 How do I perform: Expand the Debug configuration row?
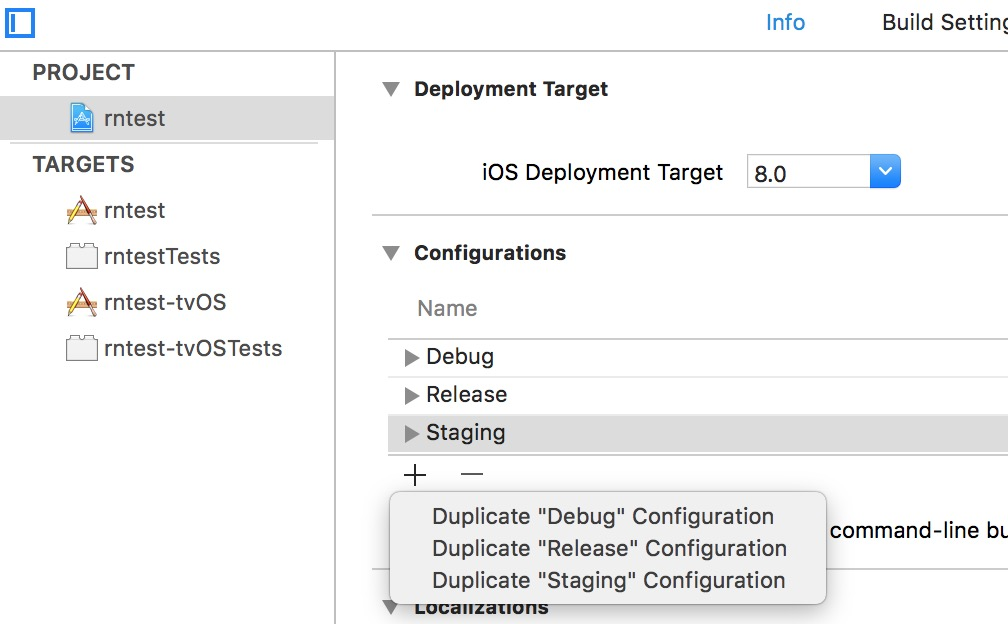[411, 358]
